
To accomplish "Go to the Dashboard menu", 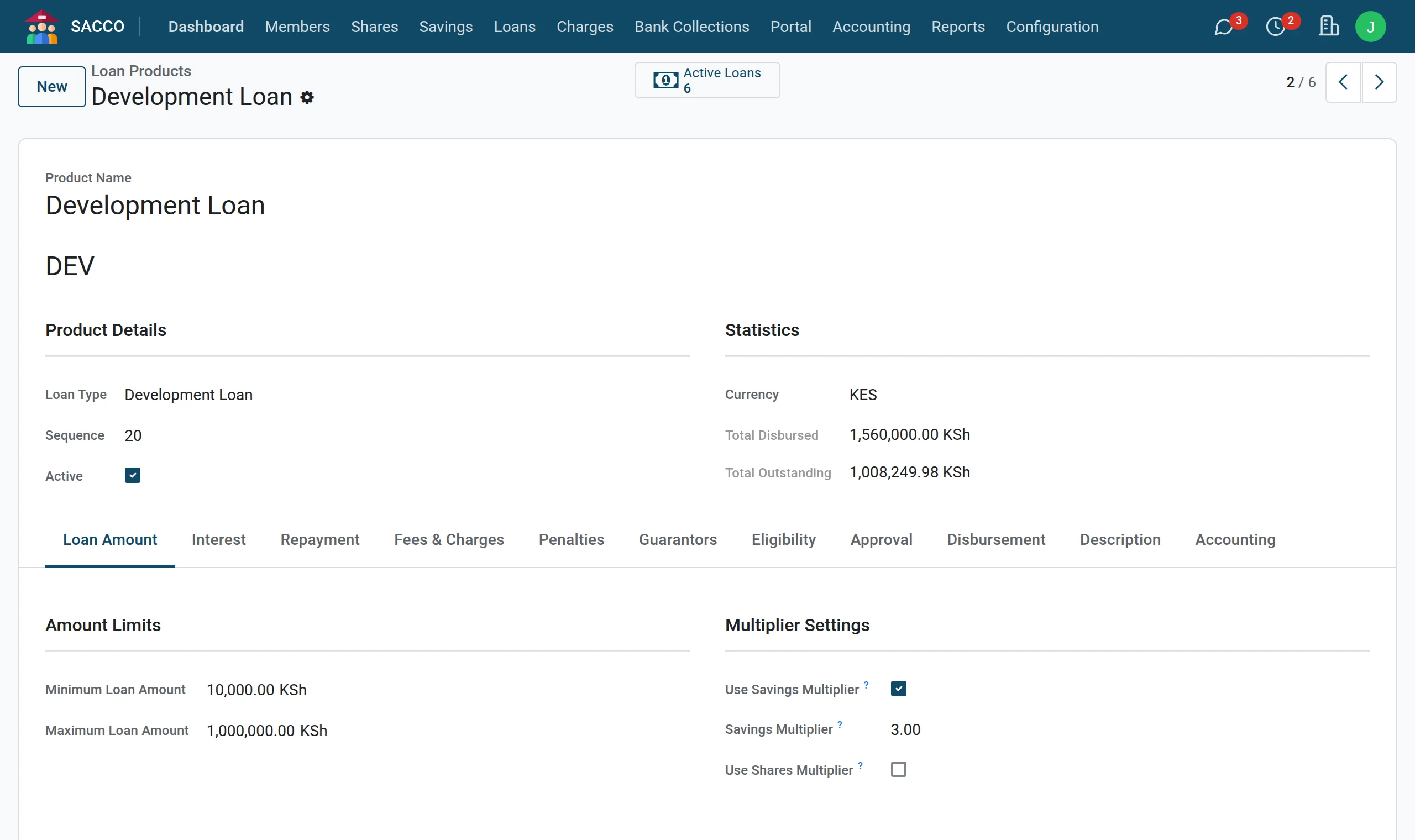I will click(206, 27).
